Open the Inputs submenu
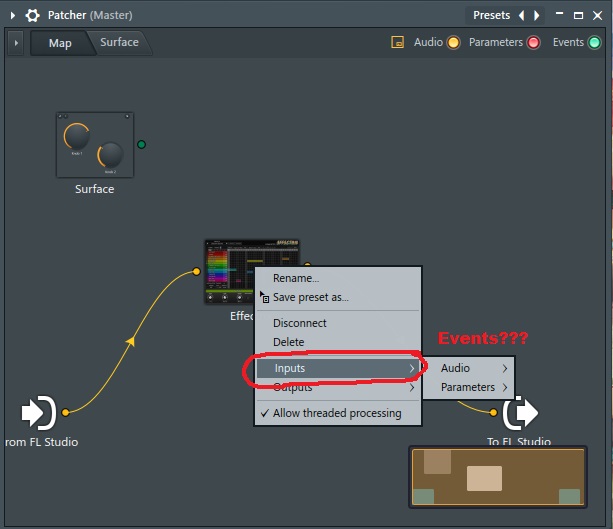Viewport: 613px width, 529px height. click(x=338, y=368)
